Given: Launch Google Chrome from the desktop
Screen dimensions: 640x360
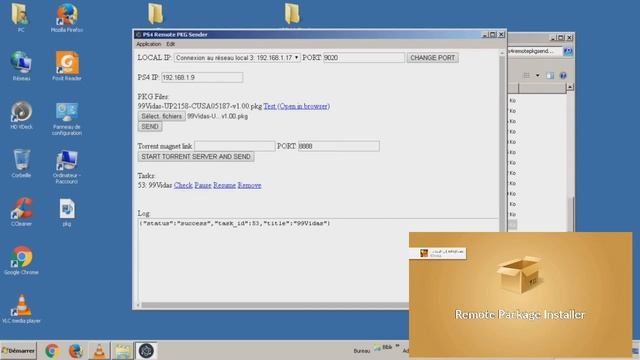Looking at the screenshot, I should [21, 260].
